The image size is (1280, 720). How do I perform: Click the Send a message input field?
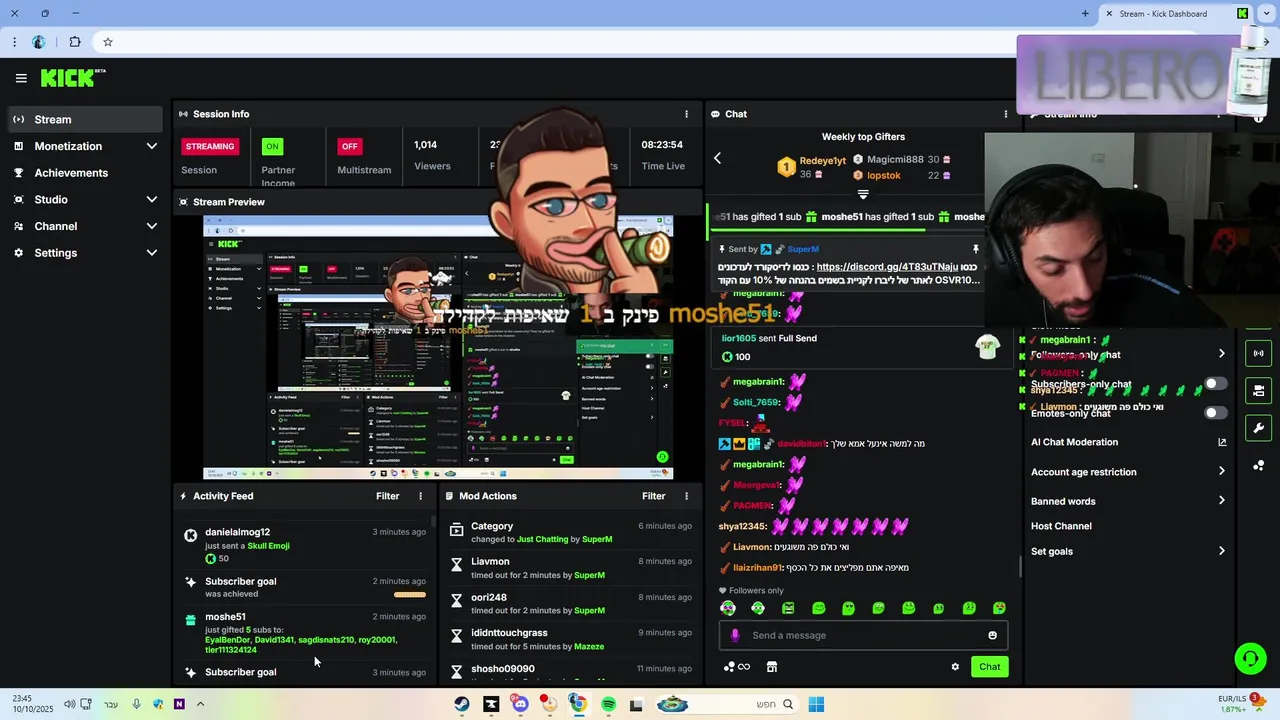(x=863, y=635)
